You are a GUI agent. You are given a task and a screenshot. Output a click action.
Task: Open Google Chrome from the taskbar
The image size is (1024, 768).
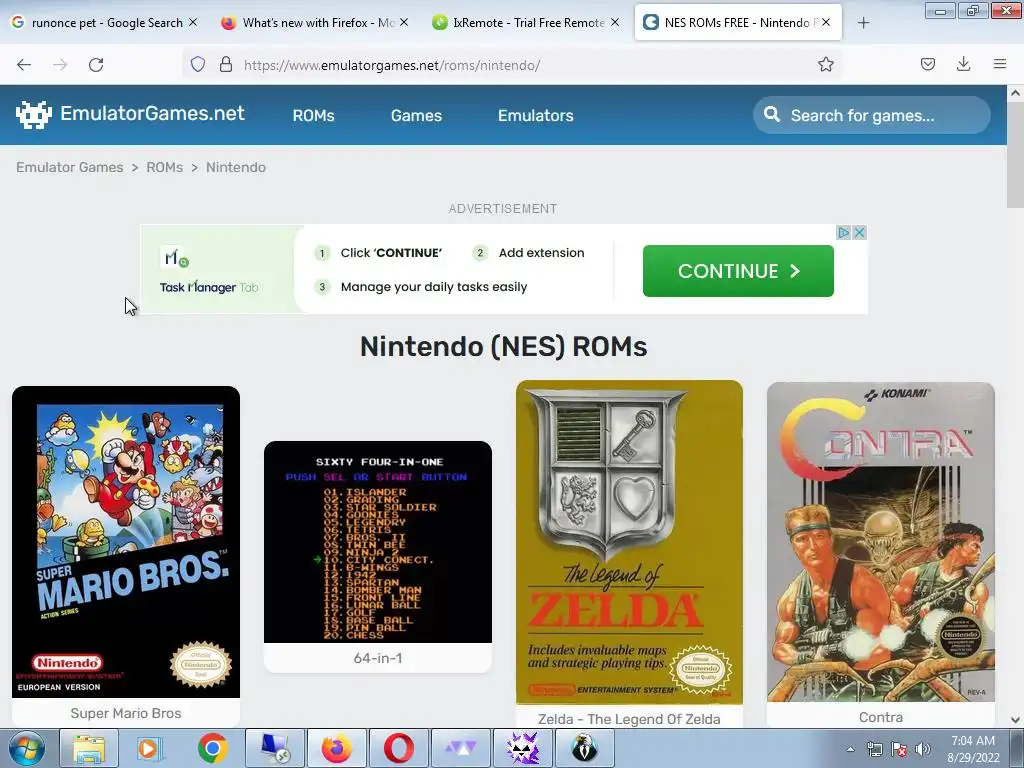coord(212,748)
